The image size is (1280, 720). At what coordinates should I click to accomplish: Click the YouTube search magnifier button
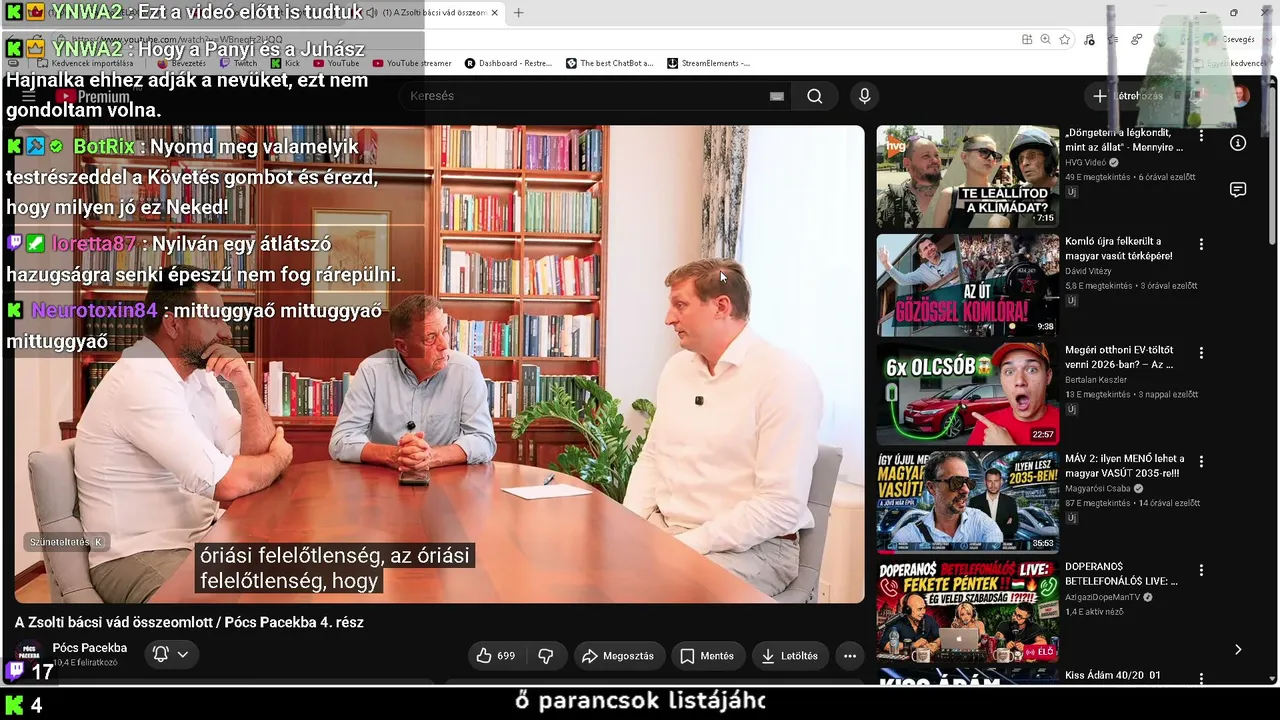[815, 96]
